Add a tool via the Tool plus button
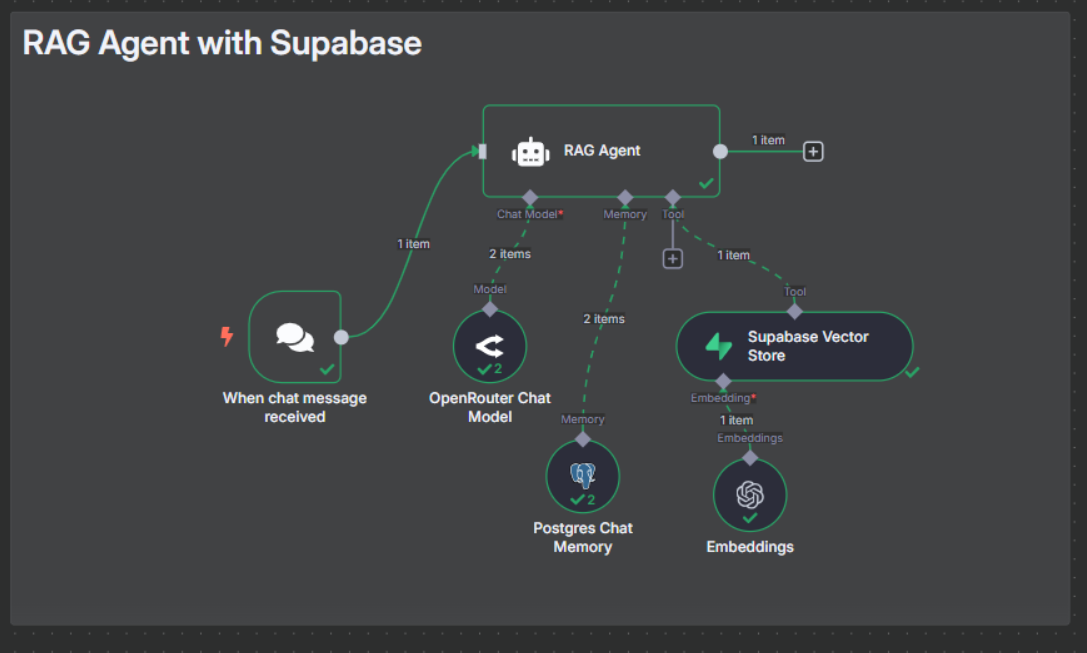 pos(672,259)
